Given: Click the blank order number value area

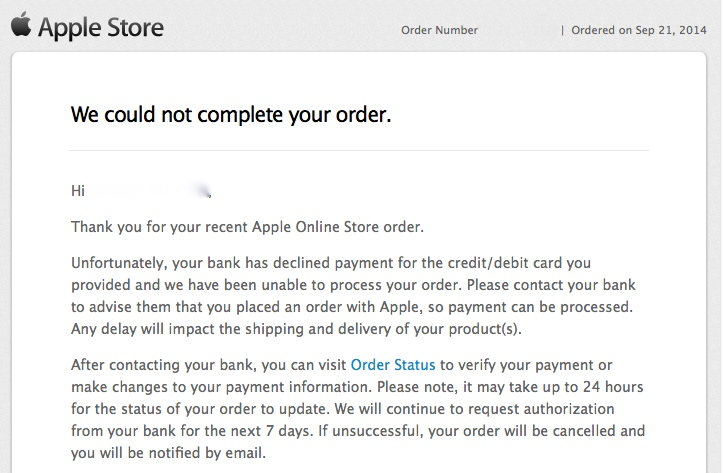Looking at the screenshot, I should (x=519, y=30).
